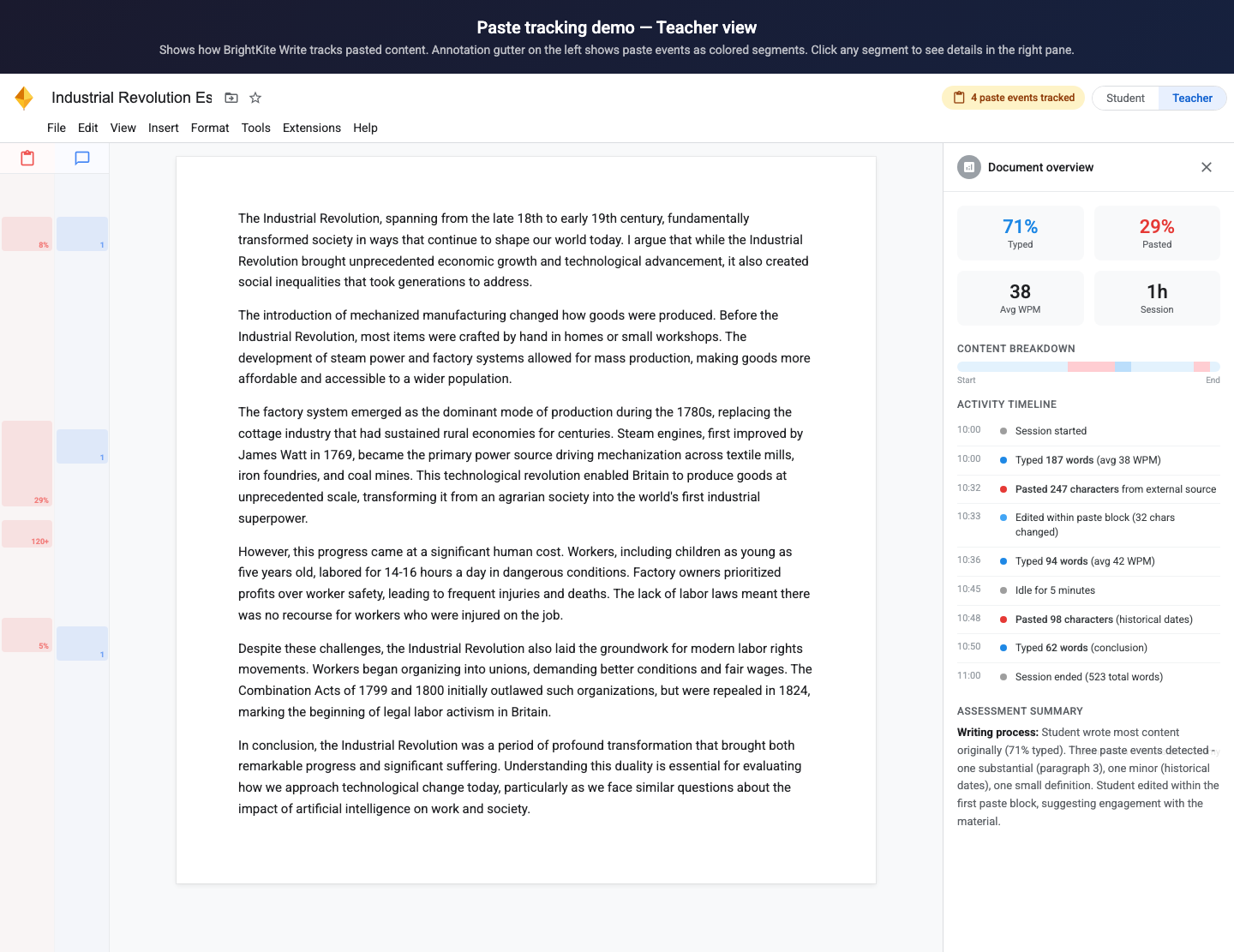1234x952 pixels.
Task: Click the clipboard icon in the paste badge
Action: pyautogui.click(x=959, y=98)
